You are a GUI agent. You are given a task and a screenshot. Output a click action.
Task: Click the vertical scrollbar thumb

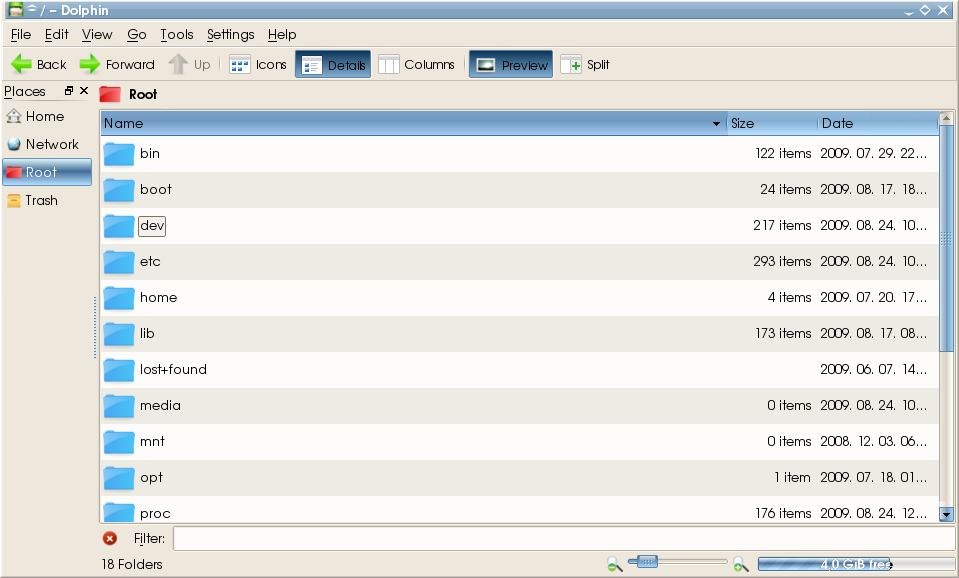pyautogui.click(x=946, y=238)
